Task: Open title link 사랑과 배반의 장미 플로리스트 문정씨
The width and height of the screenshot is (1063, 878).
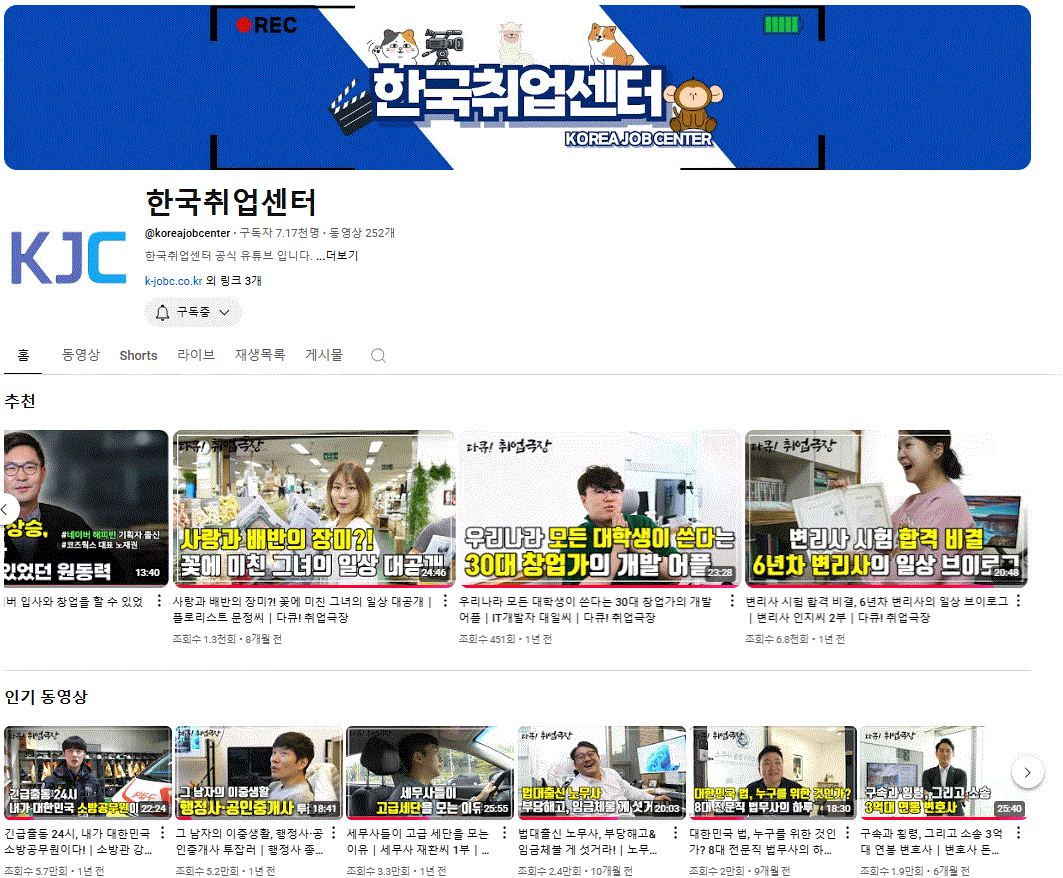Action: point(302,610)
